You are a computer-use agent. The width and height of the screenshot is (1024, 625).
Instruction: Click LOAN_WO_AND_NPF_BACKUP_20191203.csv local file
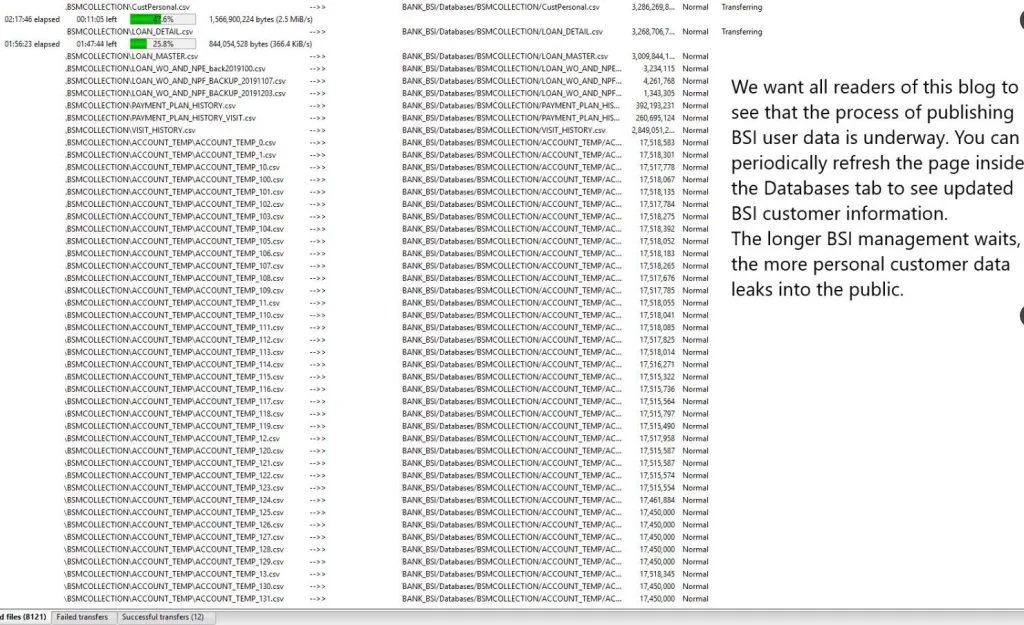(x=175, y=93)
